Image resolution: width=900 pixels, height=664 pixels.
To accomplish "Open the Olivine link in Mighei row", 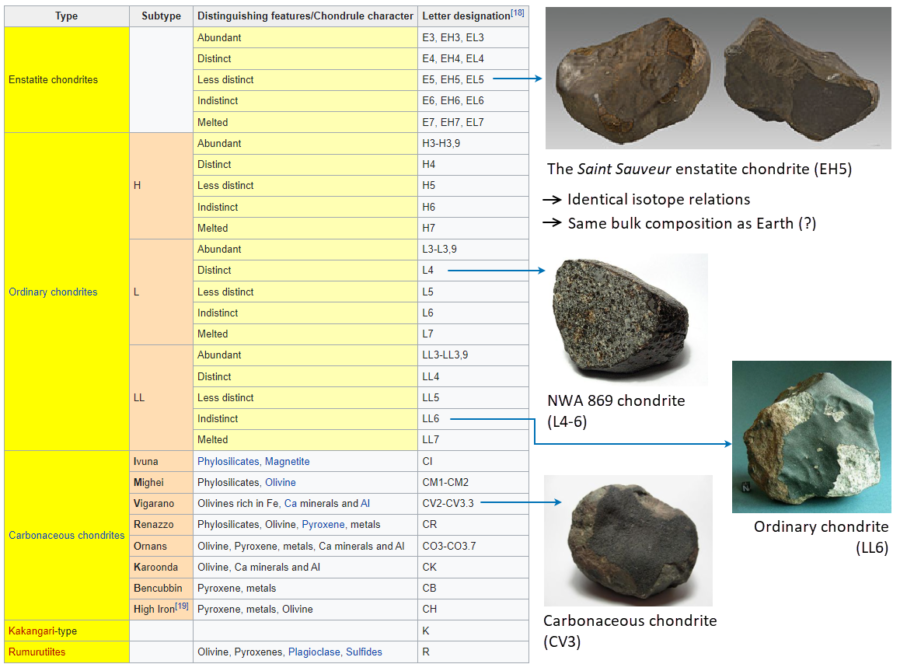I will [x=282, y=482].
